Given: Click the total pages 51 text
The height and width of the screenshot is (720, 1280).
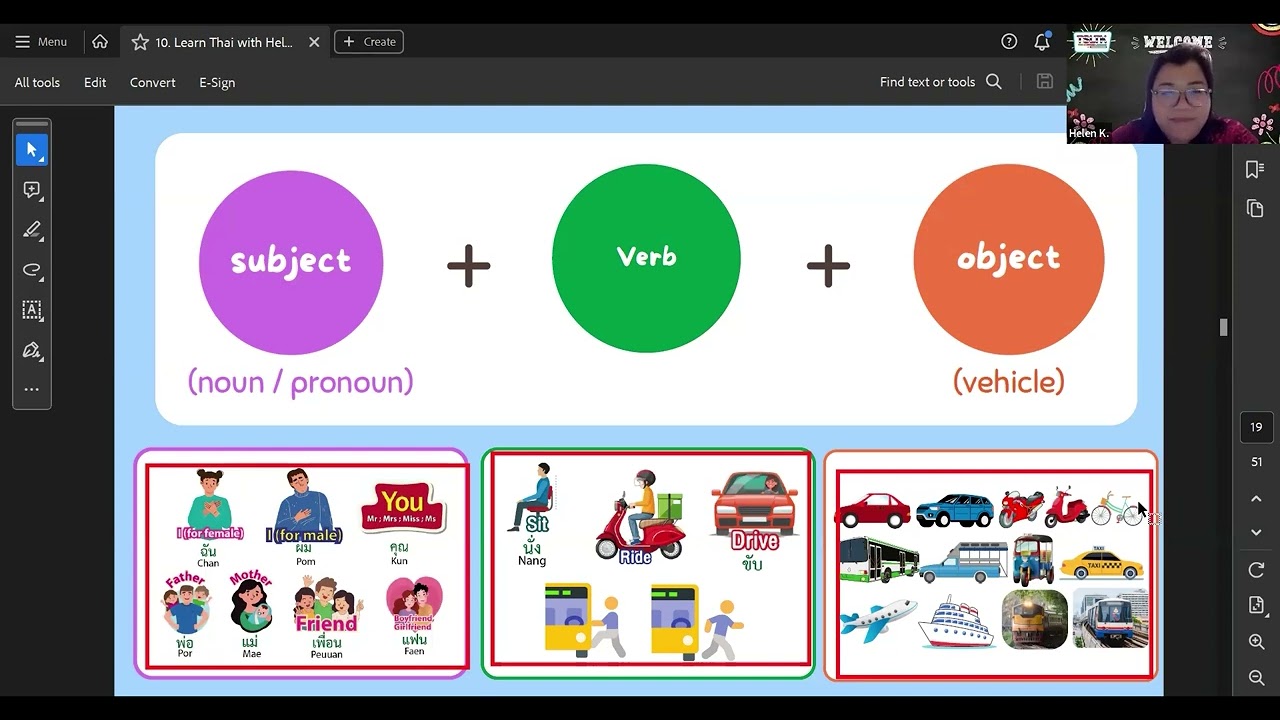Looking at the screenshot, I should 1256,462.
